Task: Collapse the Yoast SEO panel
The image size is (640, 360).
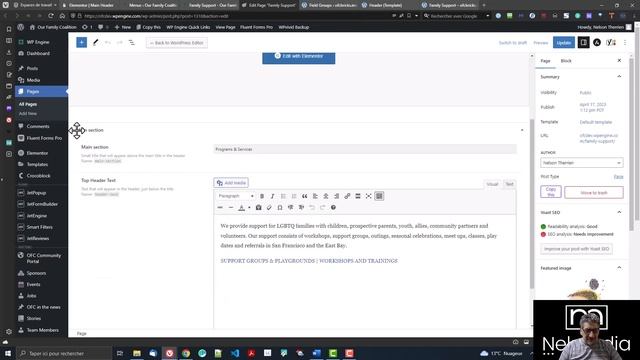Action: pos(619,213)
